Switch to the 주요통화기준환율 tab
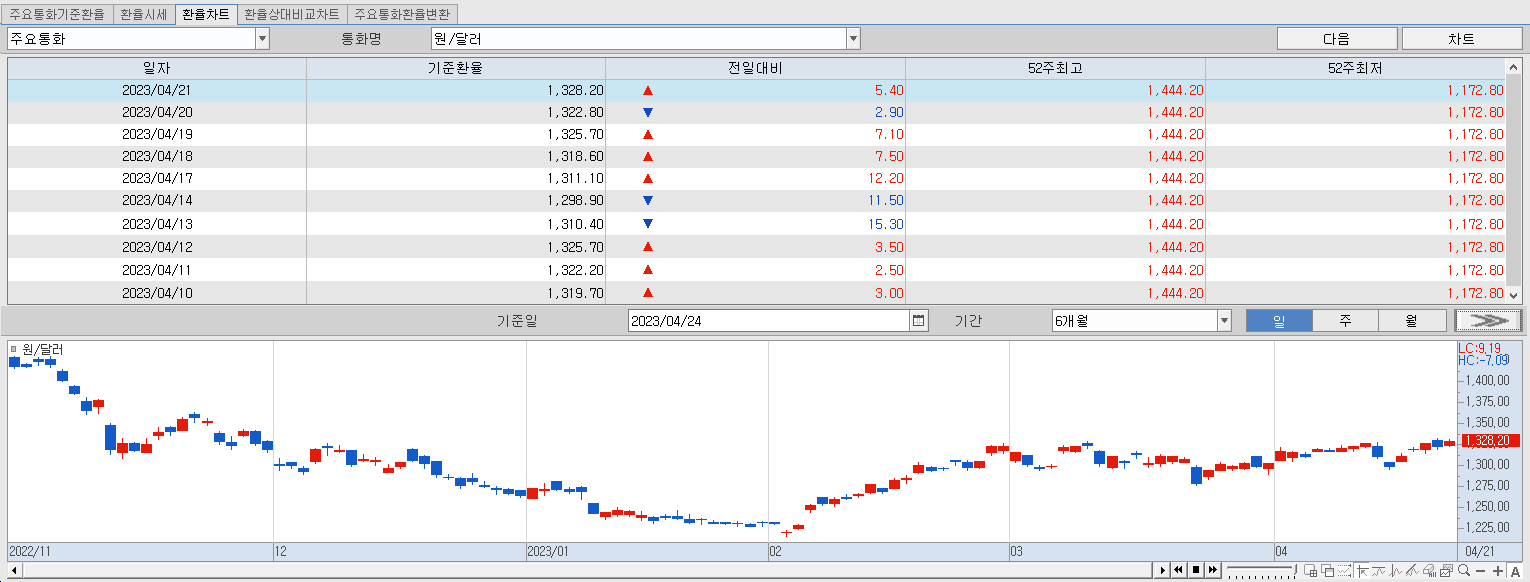1530x582 pixels. point(56,14)
